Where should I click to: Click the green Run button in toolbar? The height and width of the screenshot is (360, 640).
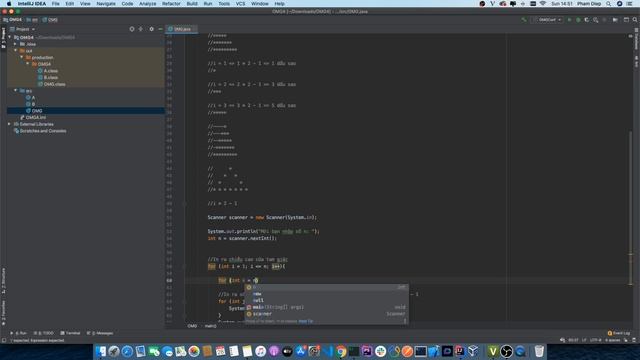coord(569,20)
